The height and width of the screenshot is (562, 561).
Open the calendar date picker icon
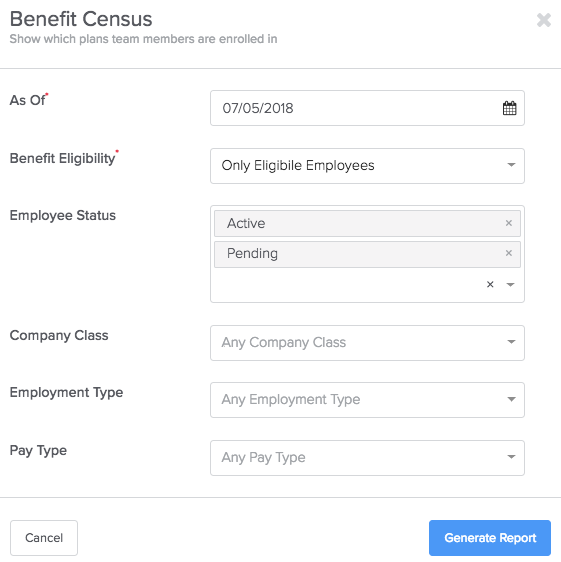(x=509, y=108)
